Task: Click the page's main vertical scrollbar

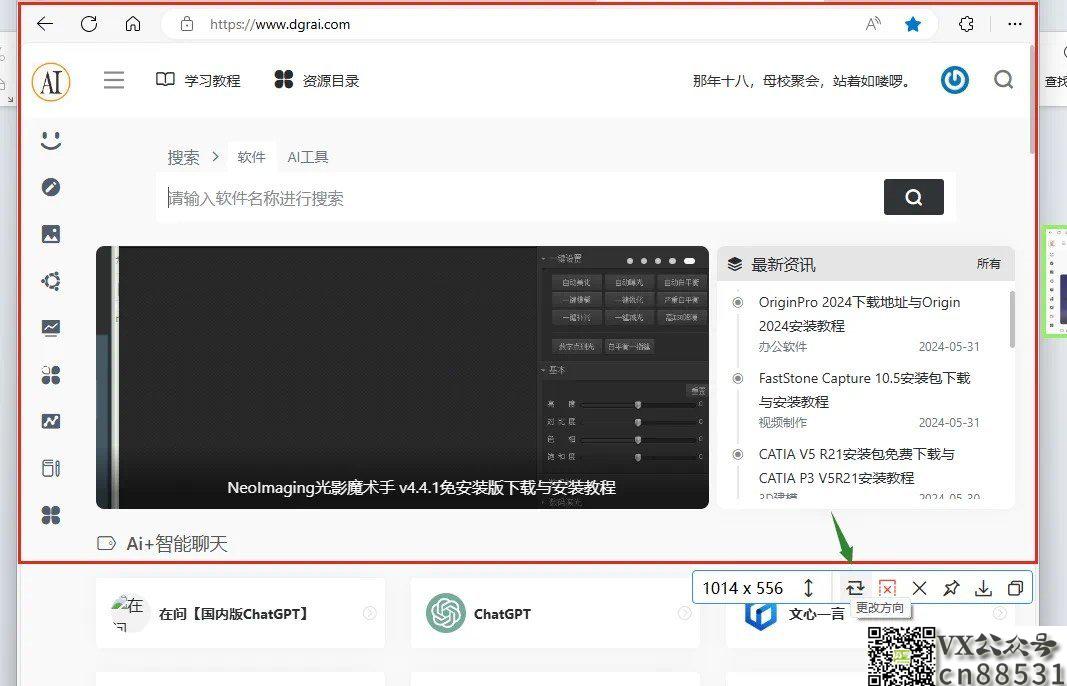Action: tap(1032, 101)
